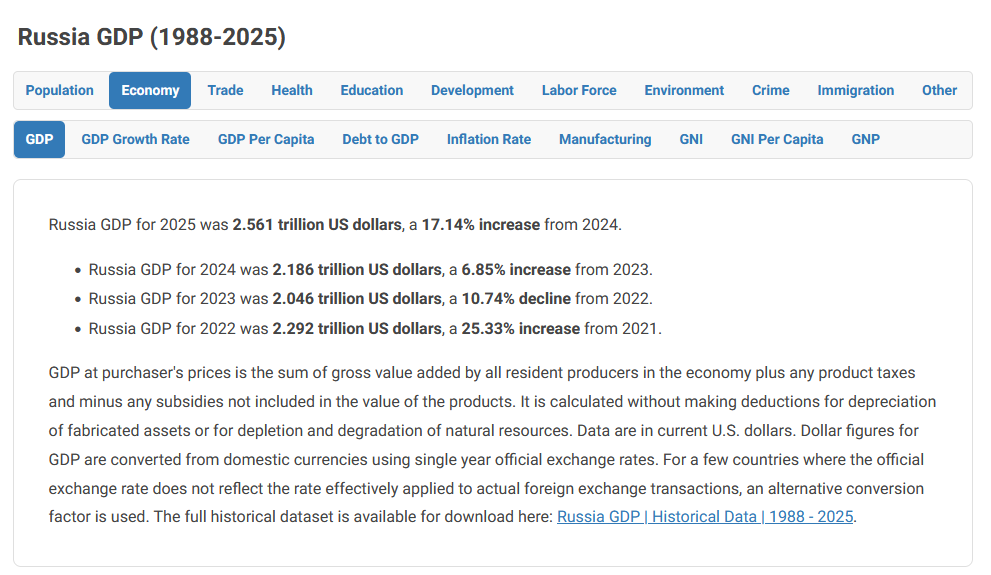Click the '2.046 trillion US dollars' 2023 value

356,299
